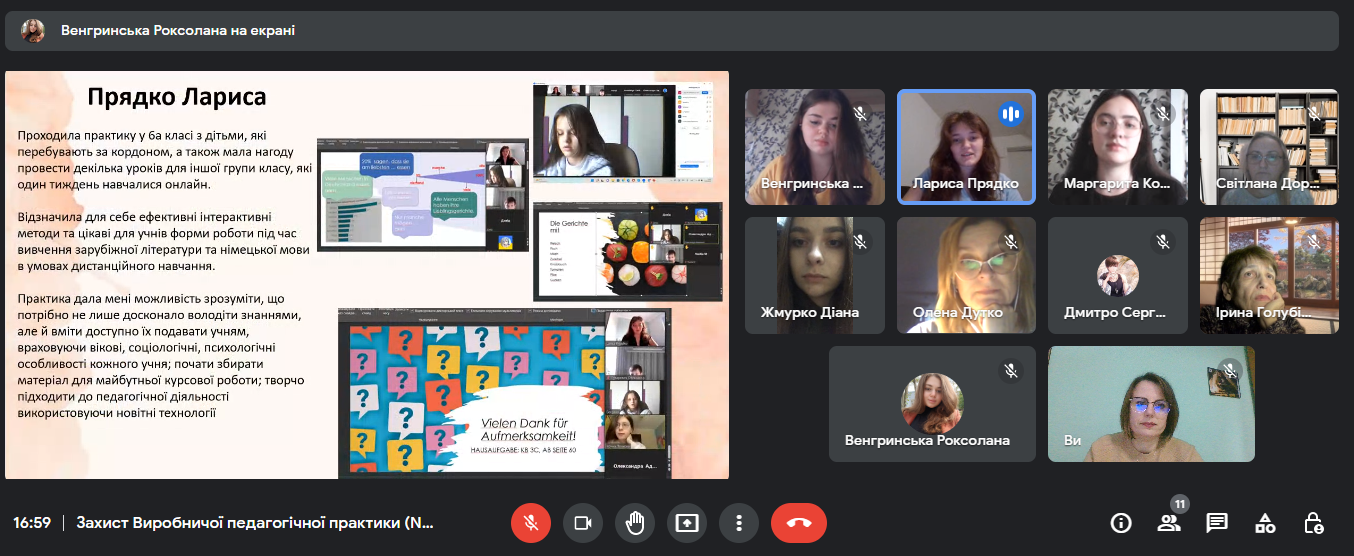The width and height of the screenshot is (1354, 556).
Task: Open host controls lock icon
Action: 1313,522
